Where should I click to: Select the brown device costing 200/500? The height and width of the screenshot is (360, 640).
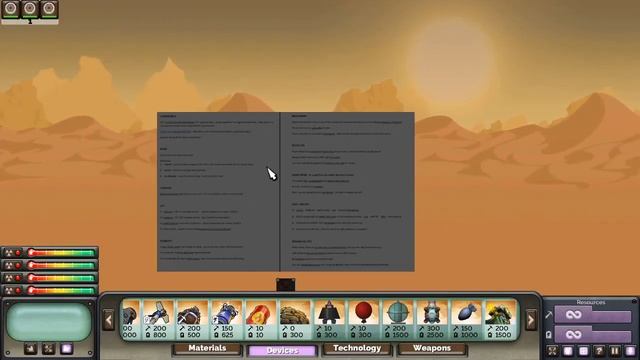[192, 320]
